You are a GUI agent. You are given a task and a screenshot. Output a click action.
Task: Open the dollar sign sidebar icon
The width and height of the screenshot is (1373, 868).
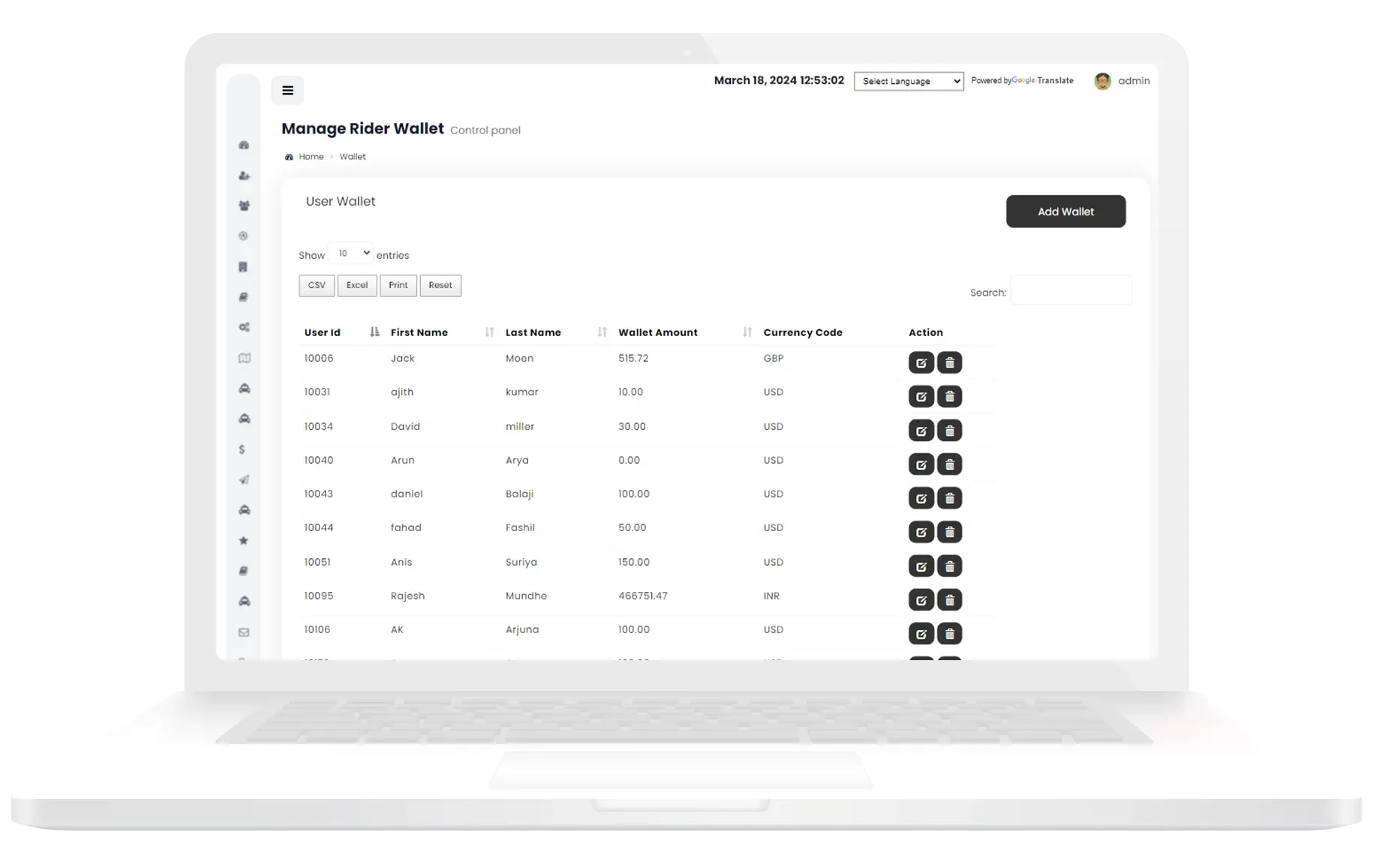pos(242,449)
